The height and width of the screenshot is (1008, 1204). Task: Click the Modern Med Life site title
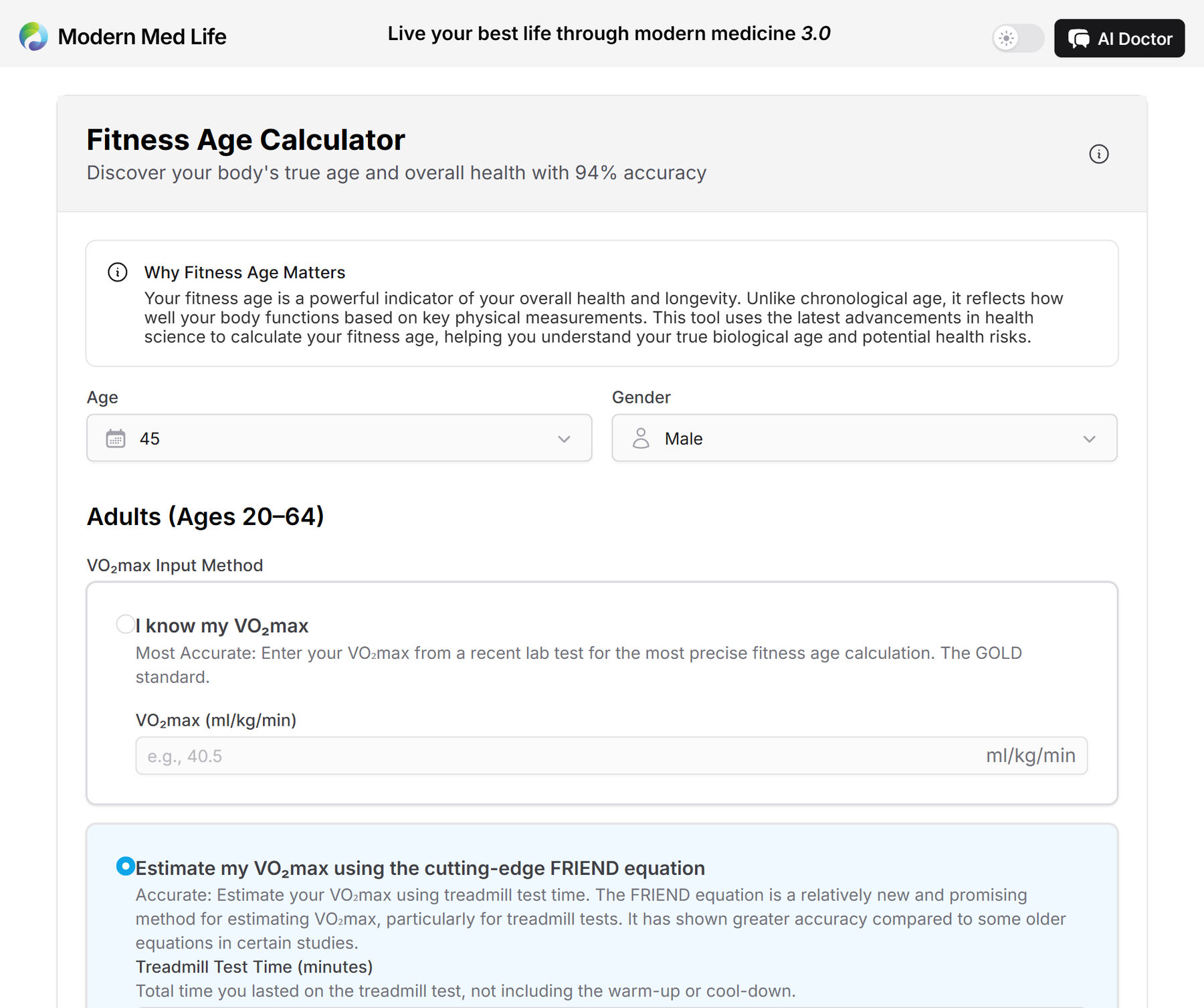(142, 37)
